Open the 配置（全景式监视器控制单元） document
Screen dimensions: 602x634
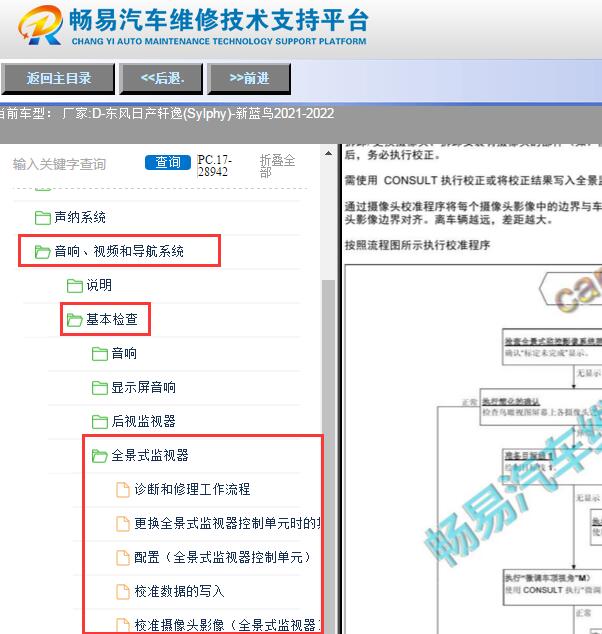point(222,557)
